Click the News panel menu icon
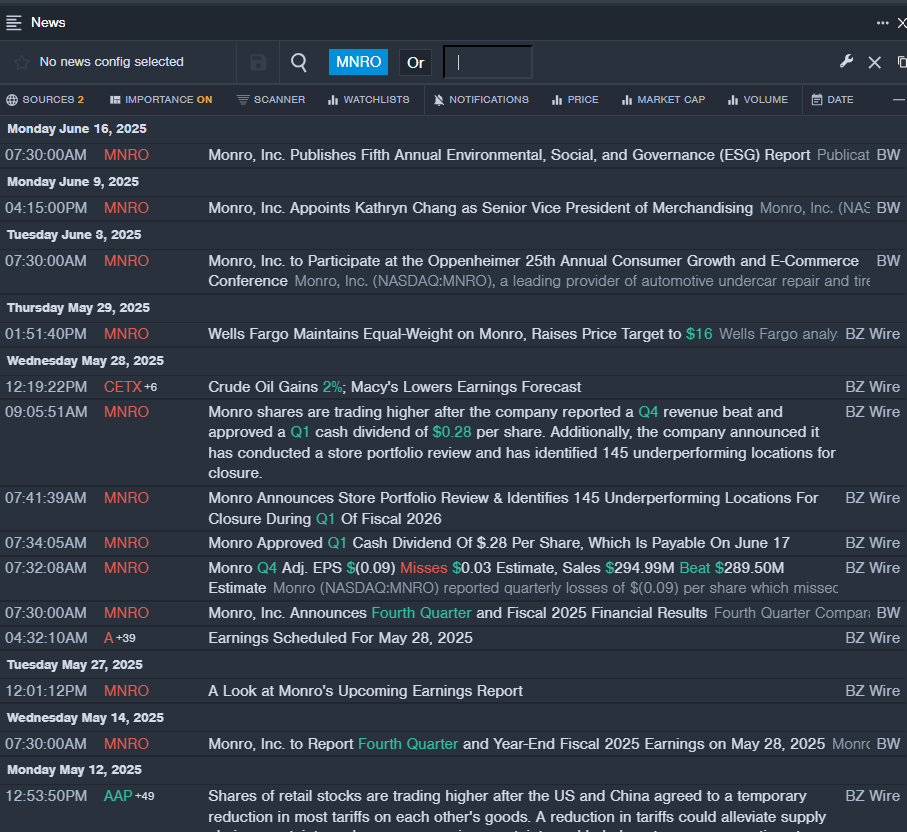The height and width of the screenshot is (832, 907). 13,23
